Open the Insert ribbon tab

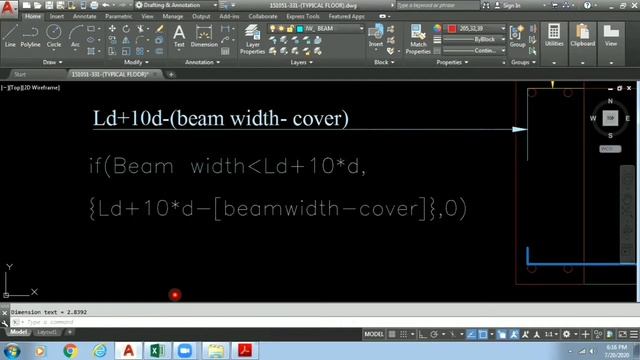pyautogui.click(x=57, y=16)
